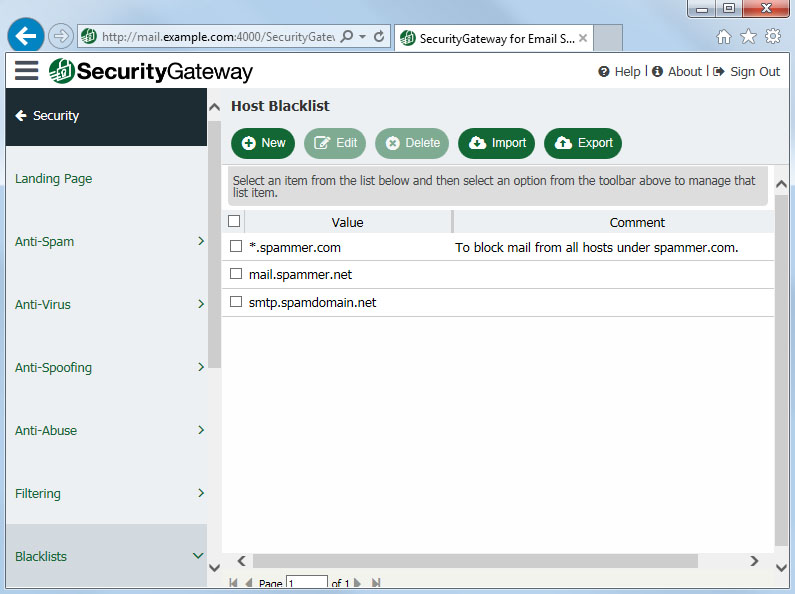The width and height of the screenshot is (795, 594).
Task: Open the Landing Page menu item
Action: point(53,178)
